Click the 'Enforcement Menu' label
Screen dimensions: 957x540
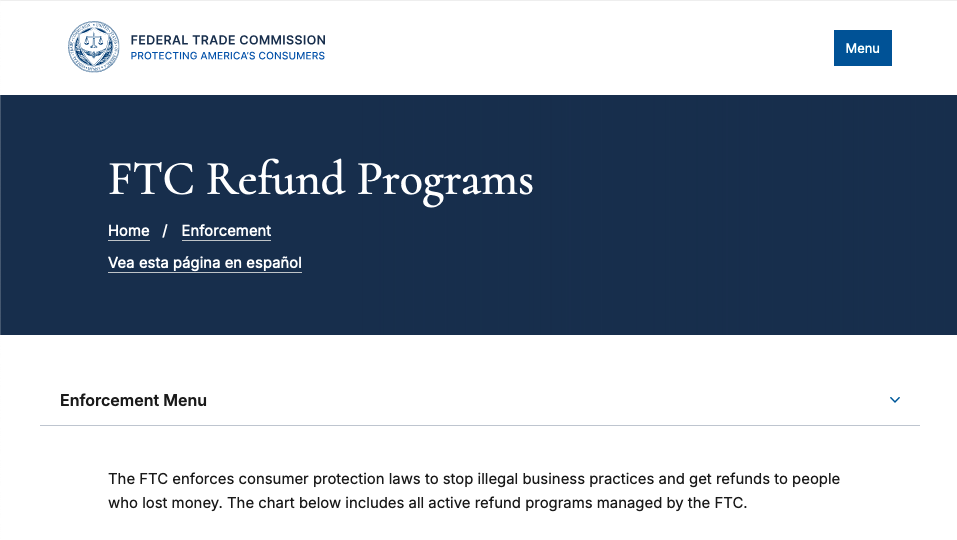tap(133, 400)
